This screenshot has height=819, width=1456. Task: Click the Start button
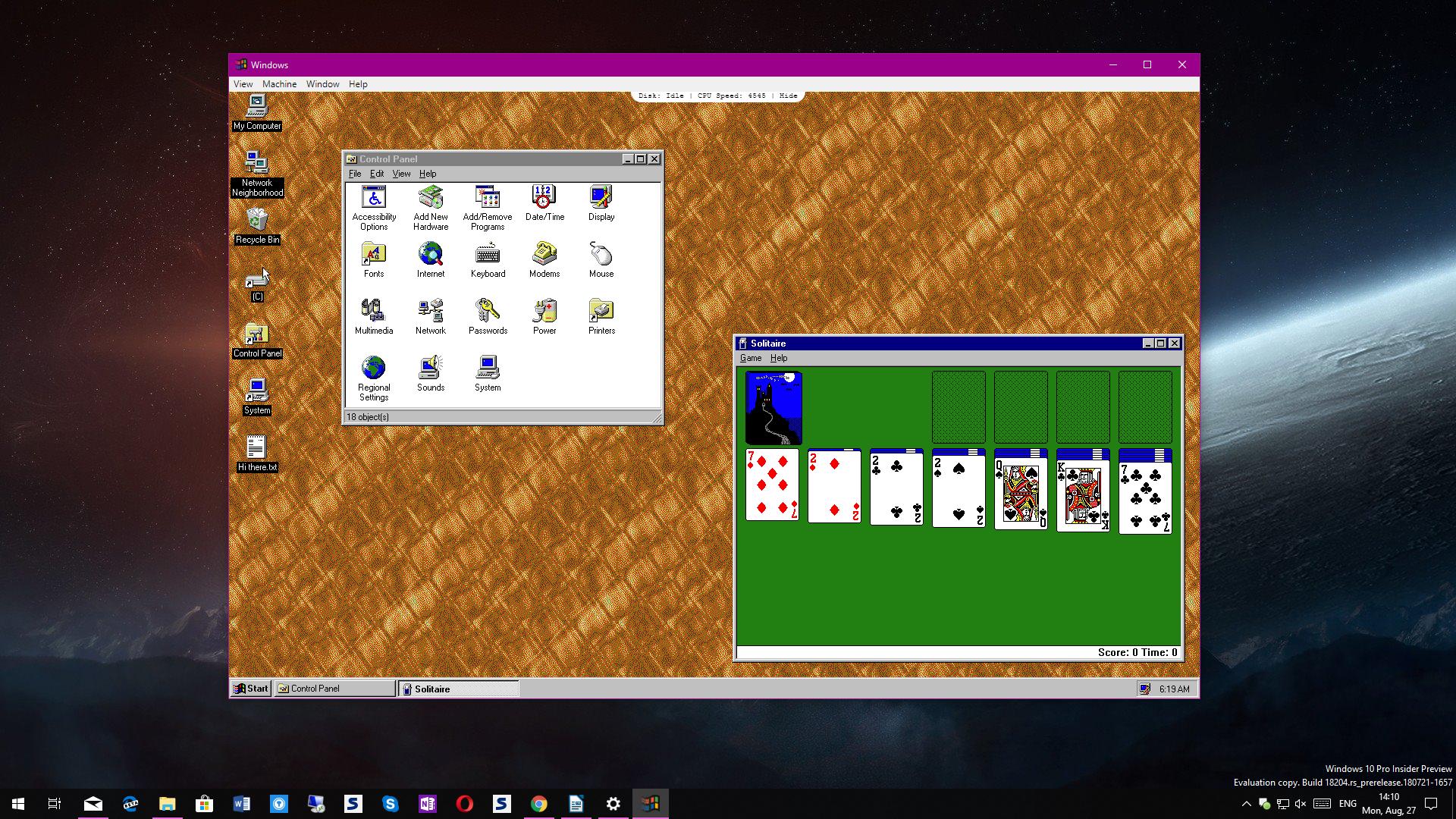pos(250,688)
